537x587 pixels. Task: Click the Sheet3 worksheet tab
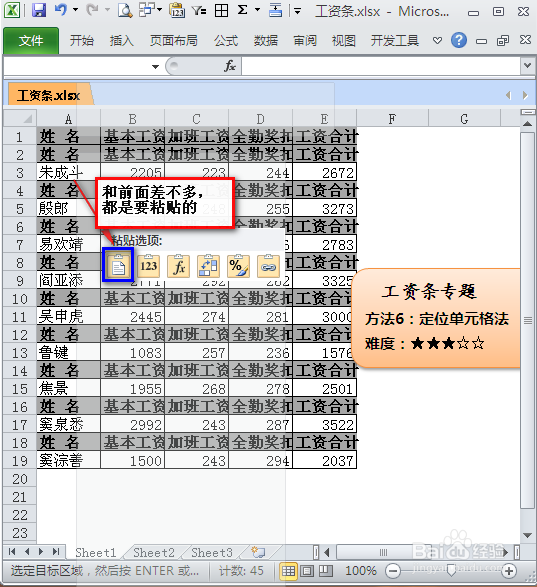pos(212,552)
